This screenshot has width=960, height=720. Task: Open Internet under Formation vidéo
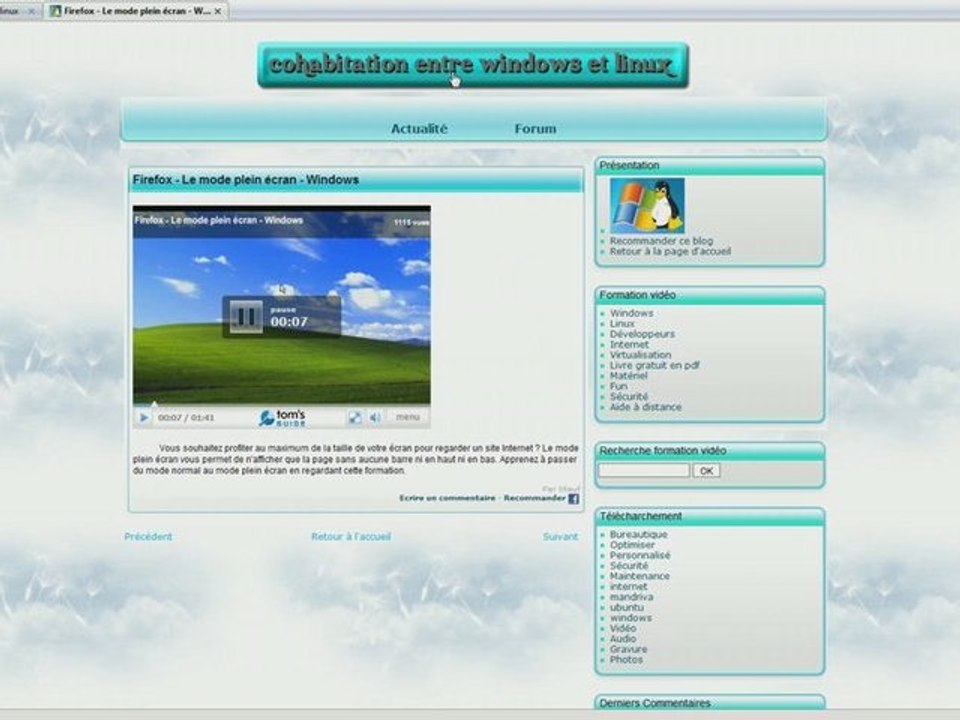(629, 344)
